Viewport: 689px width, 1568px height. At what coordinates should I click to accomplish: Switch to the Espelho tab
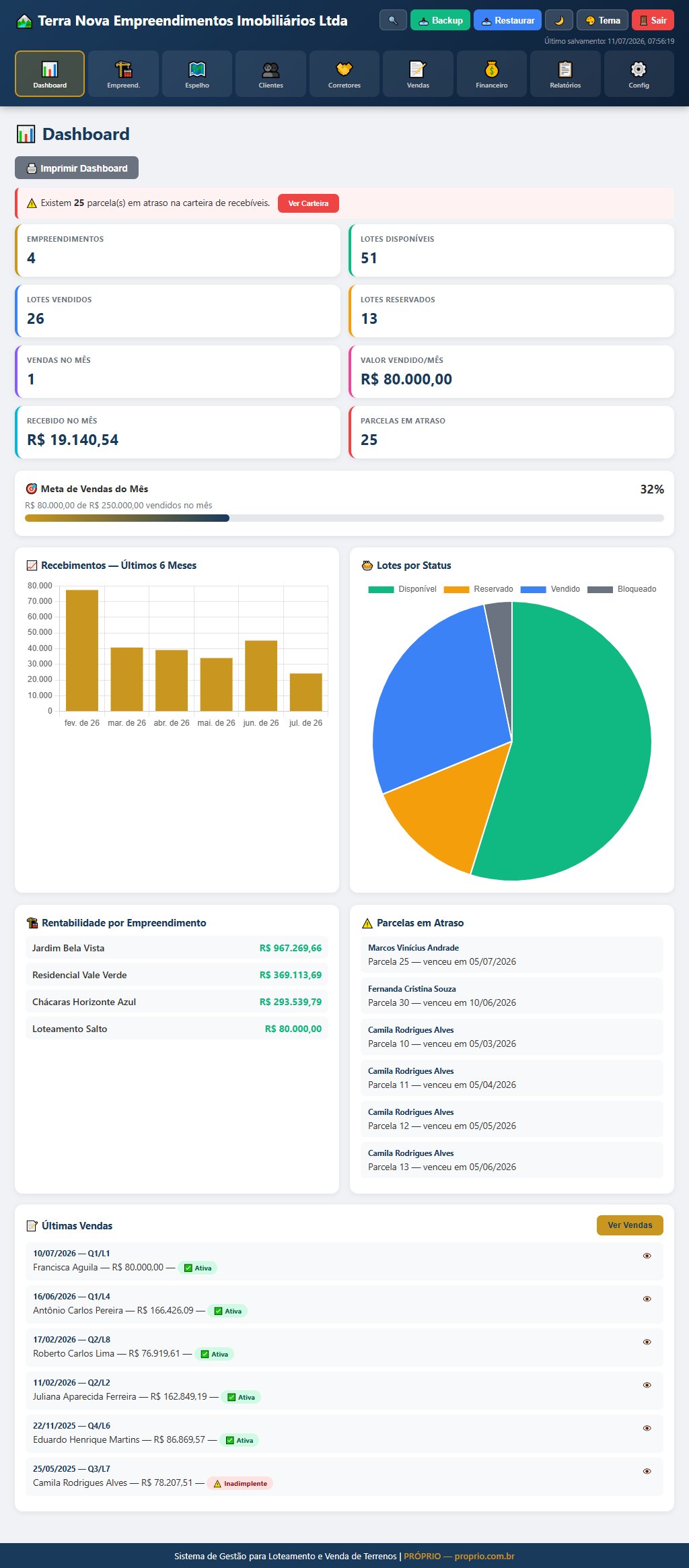(197, 74)
